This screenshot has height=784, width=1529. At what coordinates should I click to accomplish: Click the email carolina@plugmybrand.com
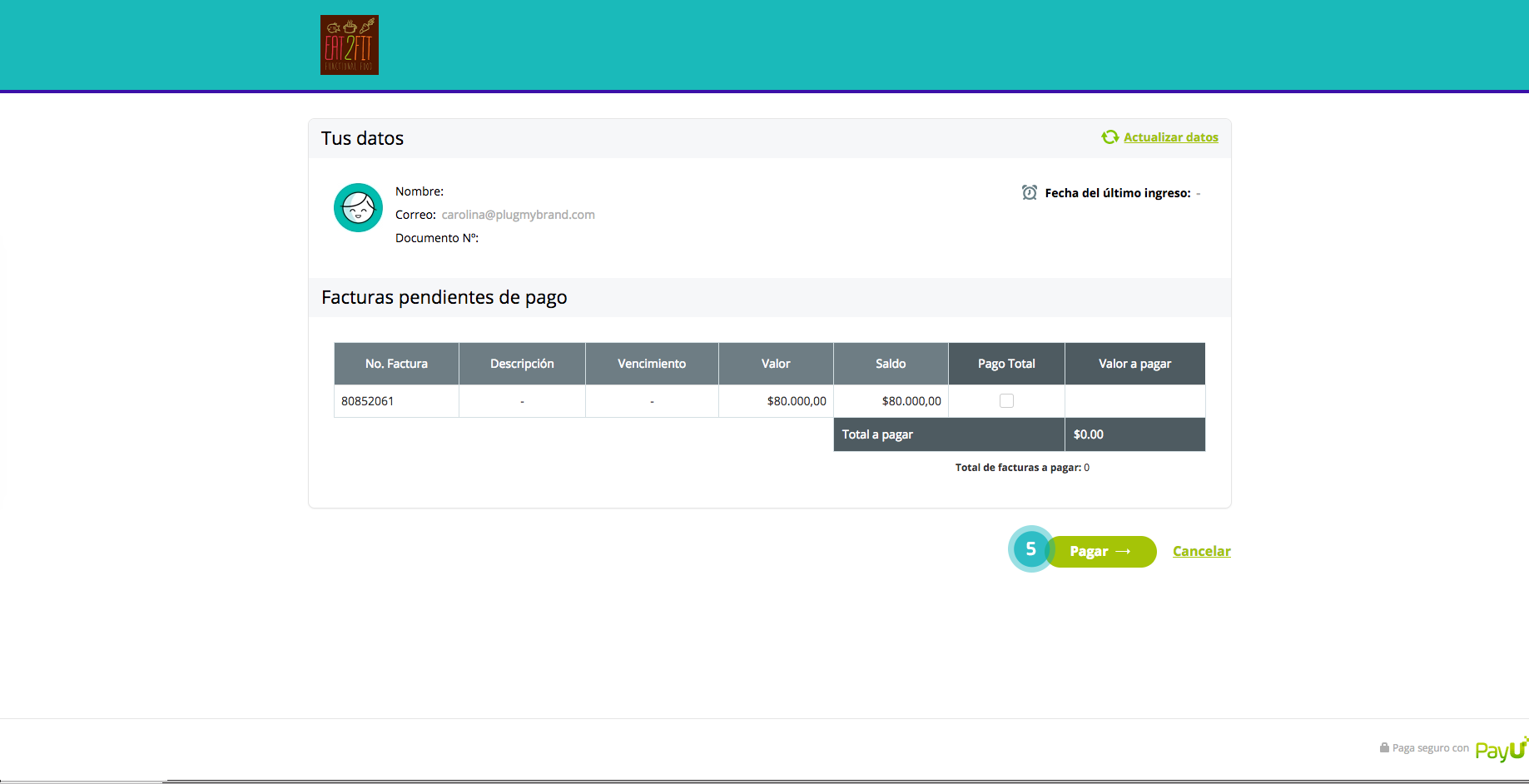pos(518,215)
